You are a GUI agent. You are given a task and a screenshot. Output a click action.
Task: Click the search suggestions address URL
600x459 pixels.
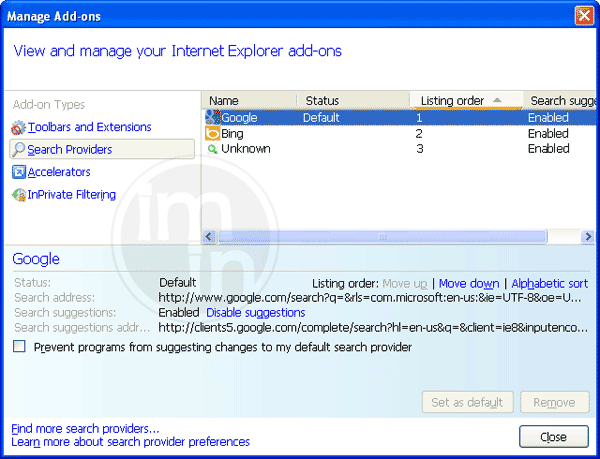[373, 327]
